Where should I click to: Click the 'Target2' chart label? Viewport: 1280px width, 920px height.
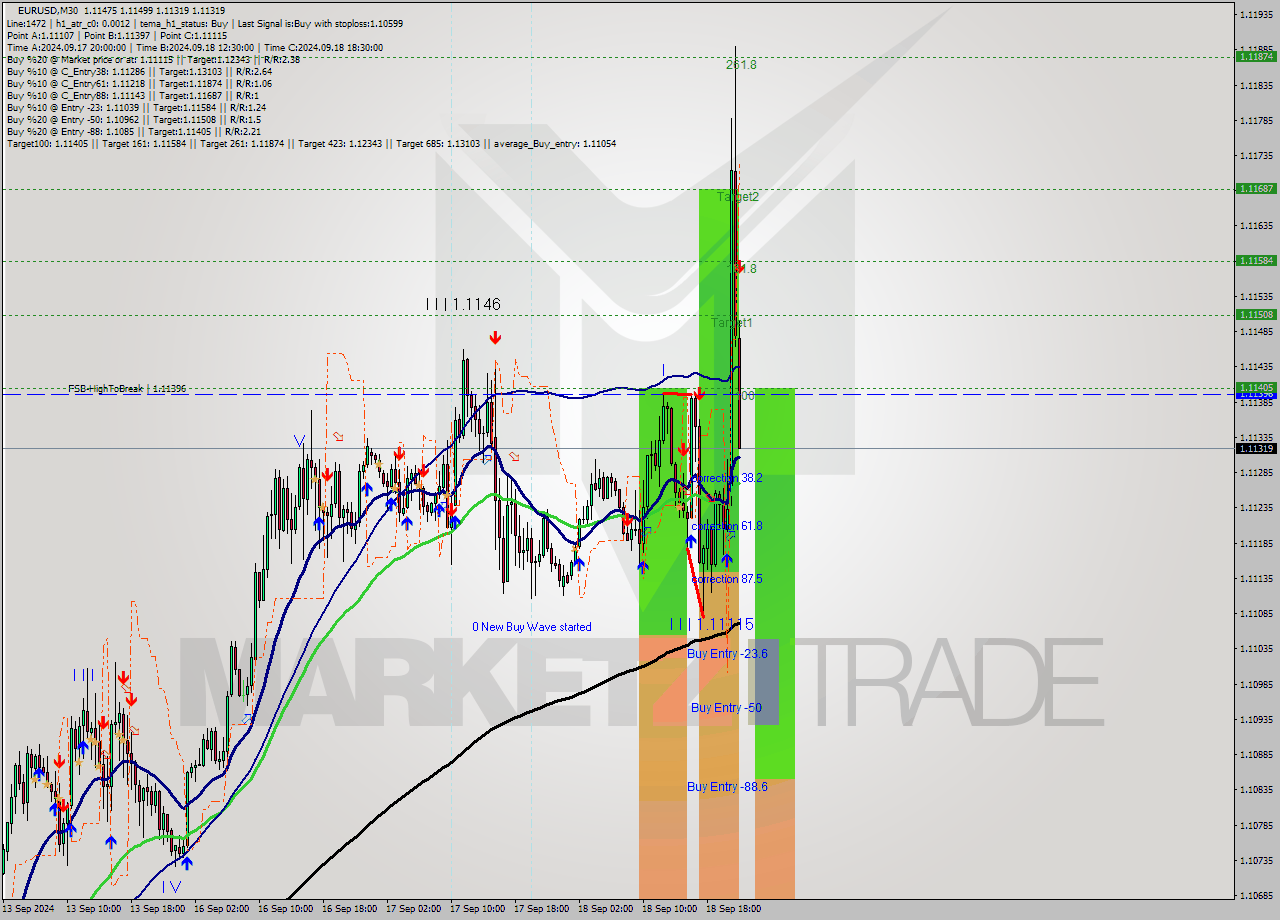click(738, 197)
